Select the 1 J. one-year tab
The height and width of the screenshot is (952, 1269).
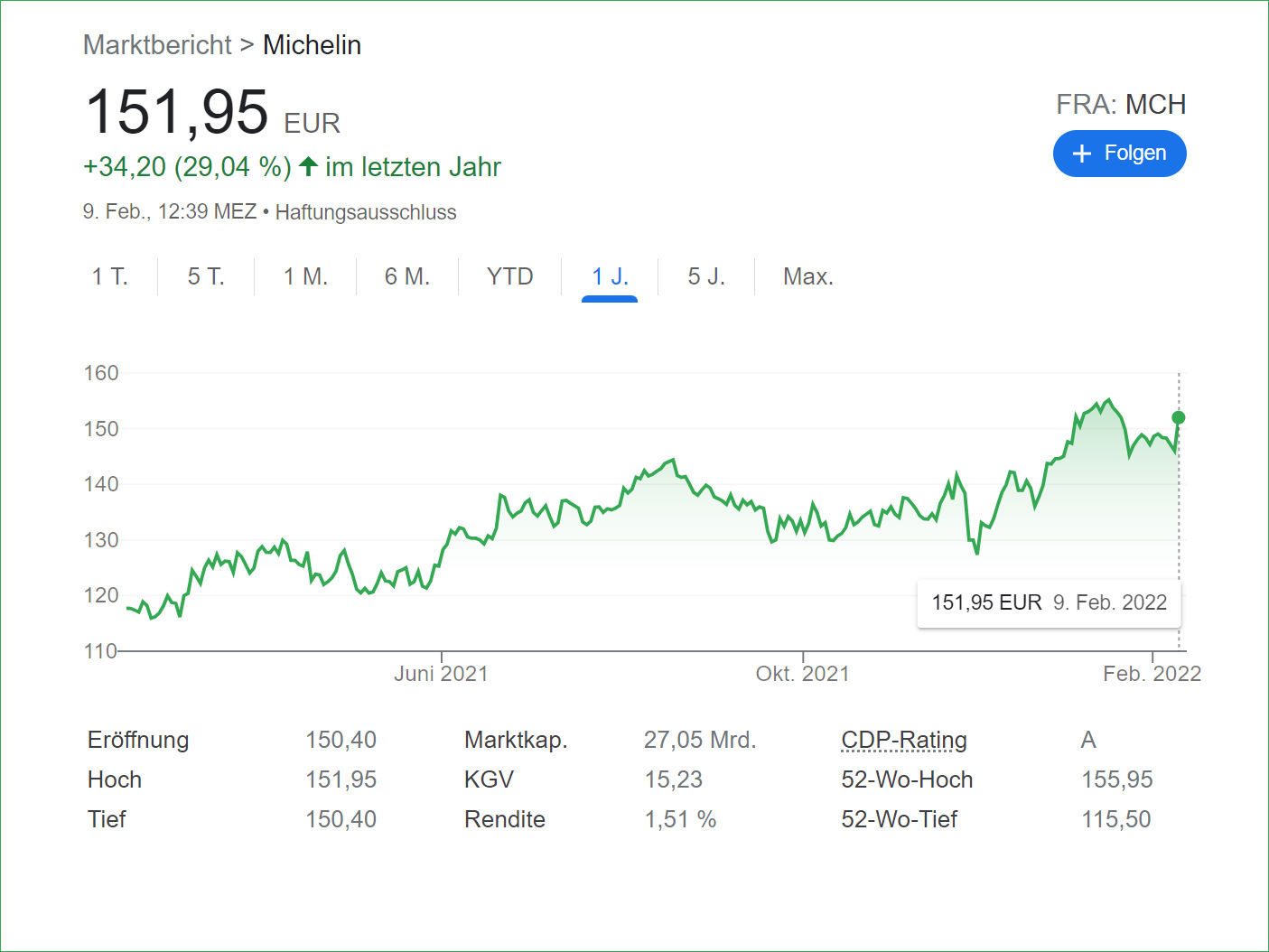[x=610, y=276]
